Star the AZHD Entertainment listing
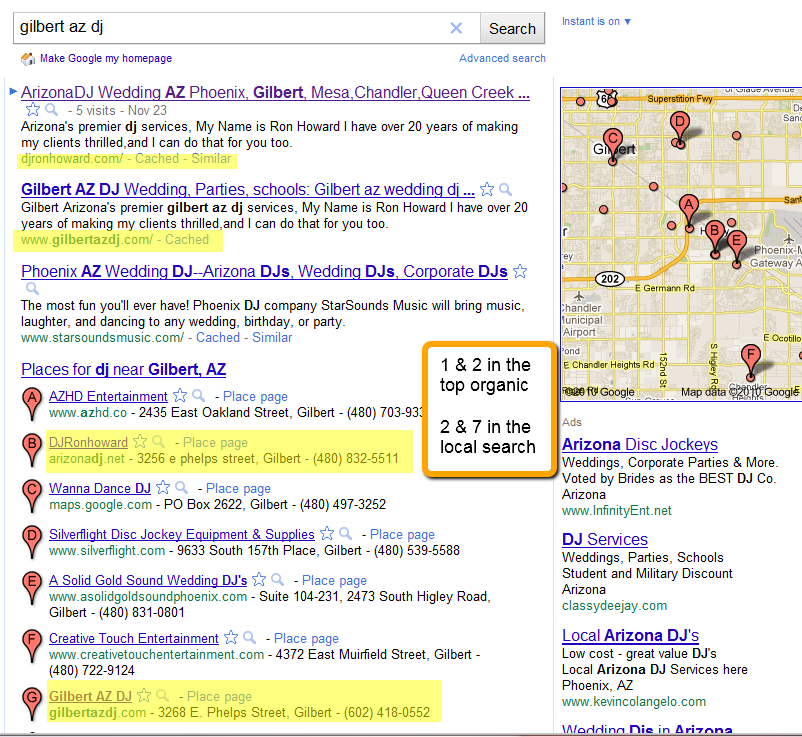The width and height of the screenshot is (802, 737). 180,395
